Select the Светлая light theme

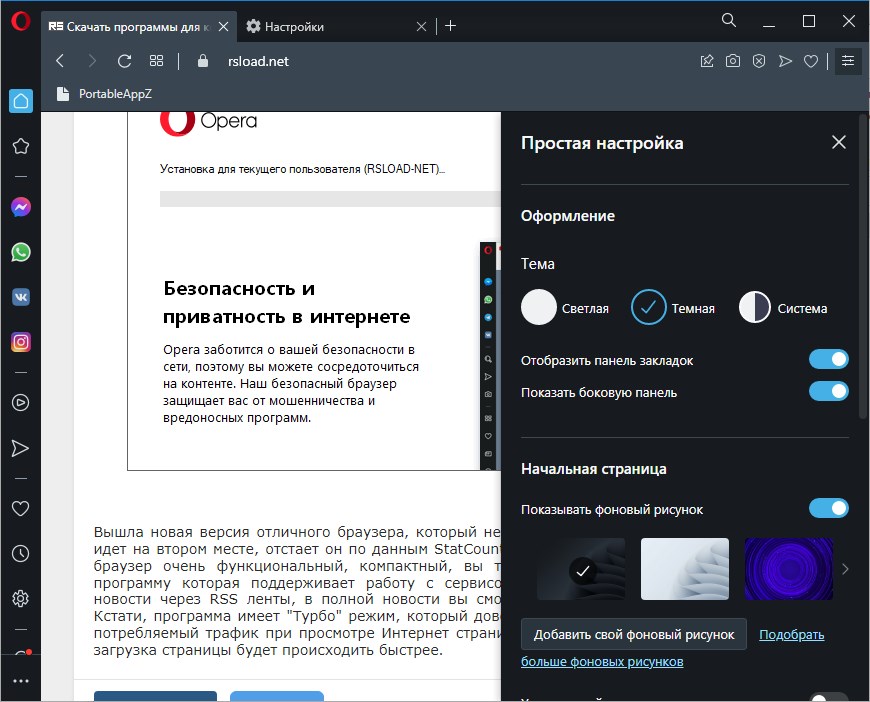539,307
